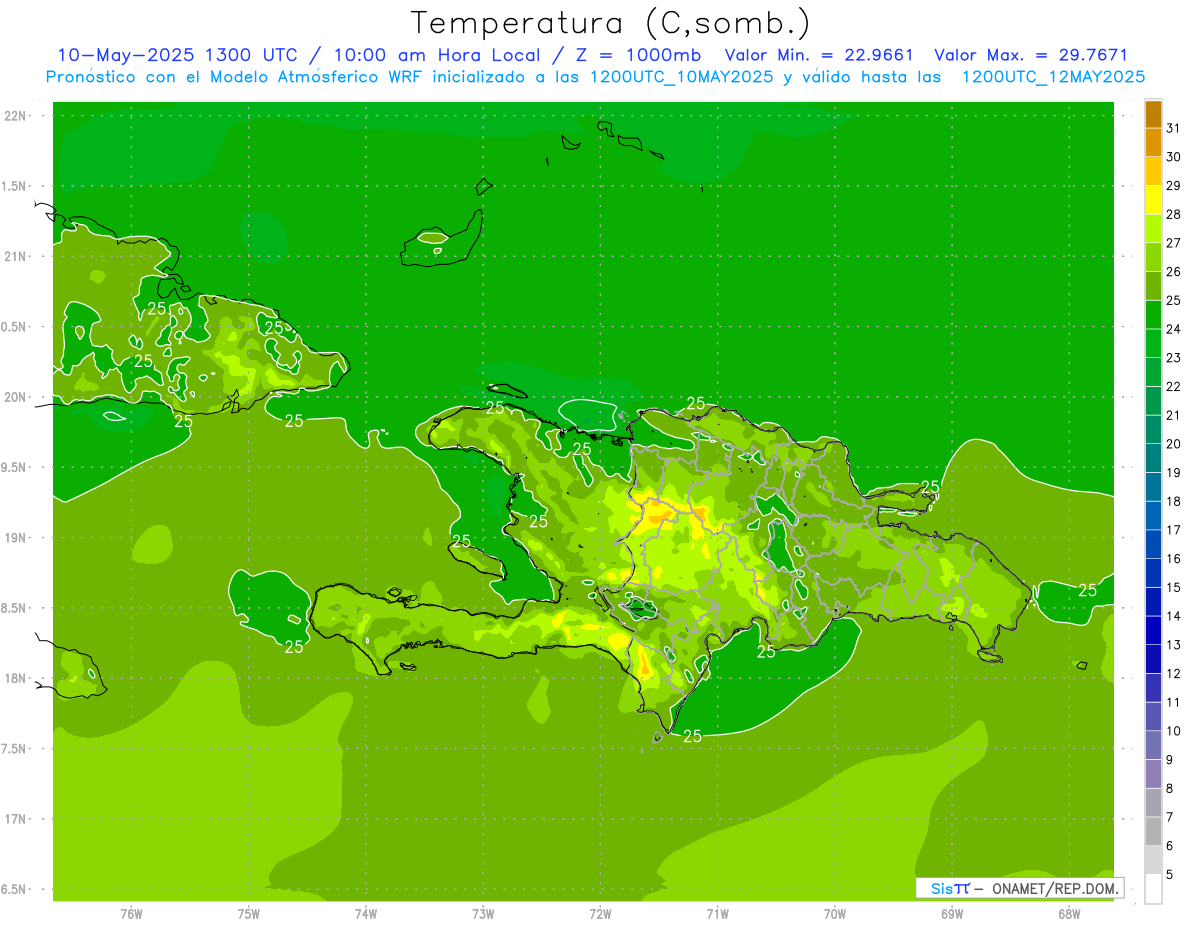The image size is (1200, 927).
Task: Click the title "Temperatura (C,somb.)"
Action: coord(610,22)
